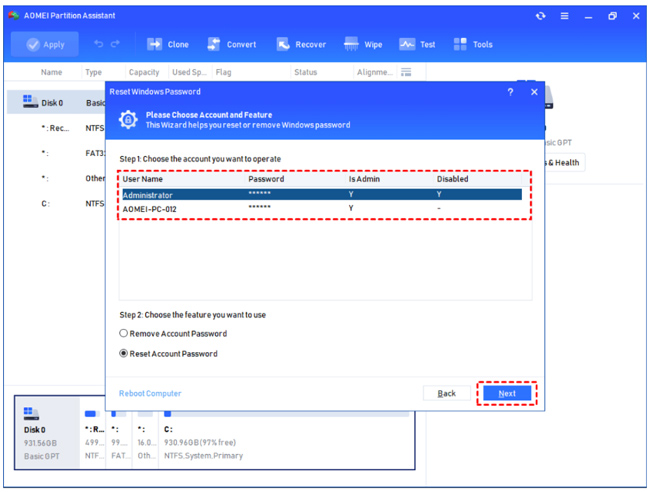Select Remove Account Password option
650x492 pixels.
124,334
